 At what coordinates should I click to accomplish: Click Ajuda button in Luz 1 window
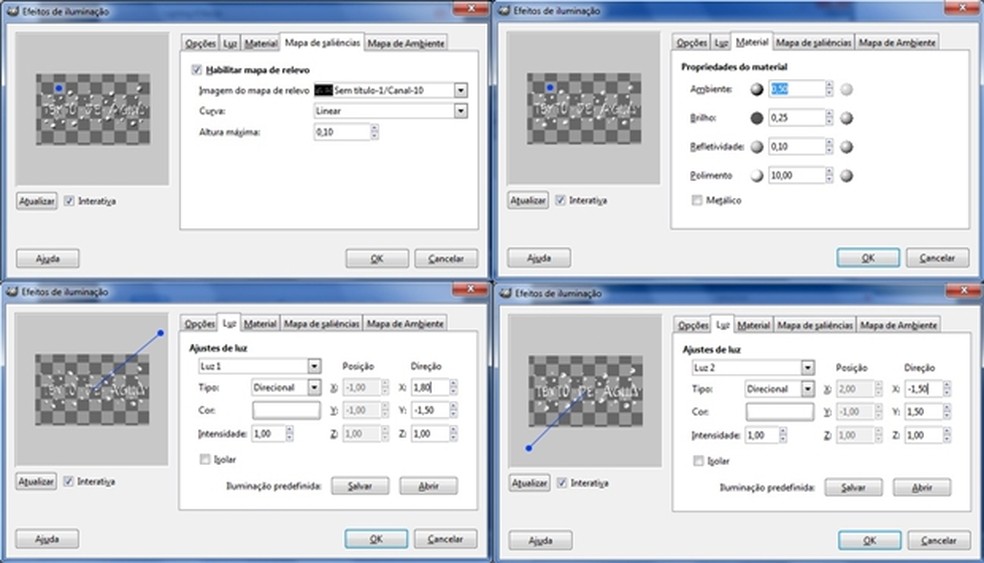click(47, 539)
